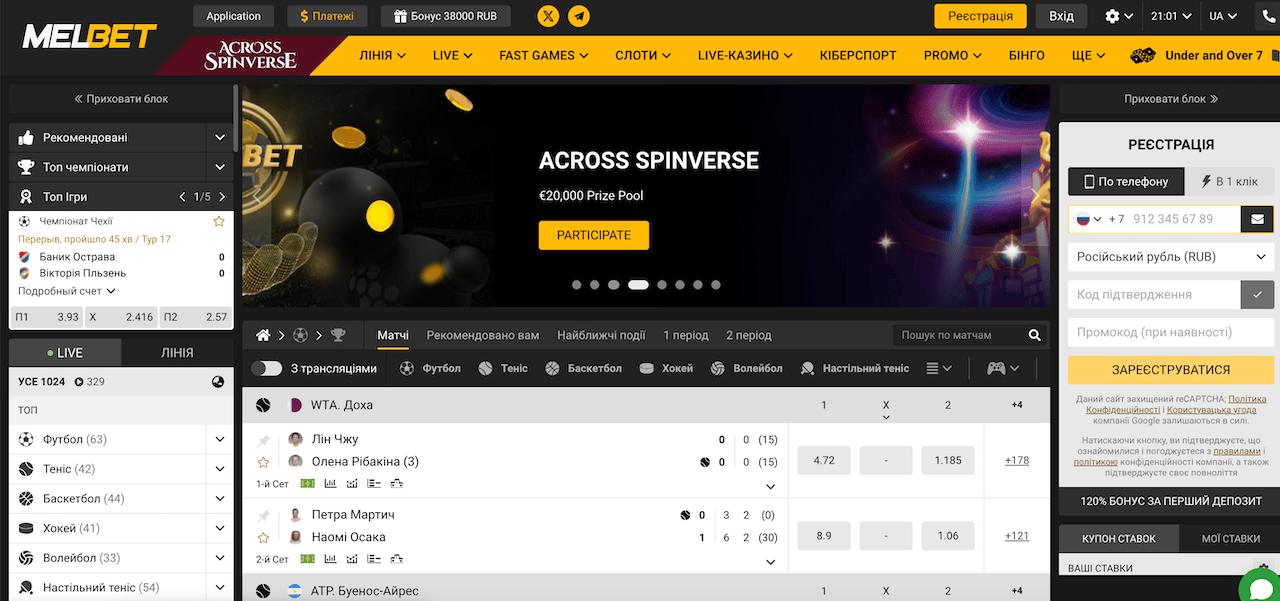Click the MELBET logo
The image size is (1280, 601).
[x=90, y=37]
